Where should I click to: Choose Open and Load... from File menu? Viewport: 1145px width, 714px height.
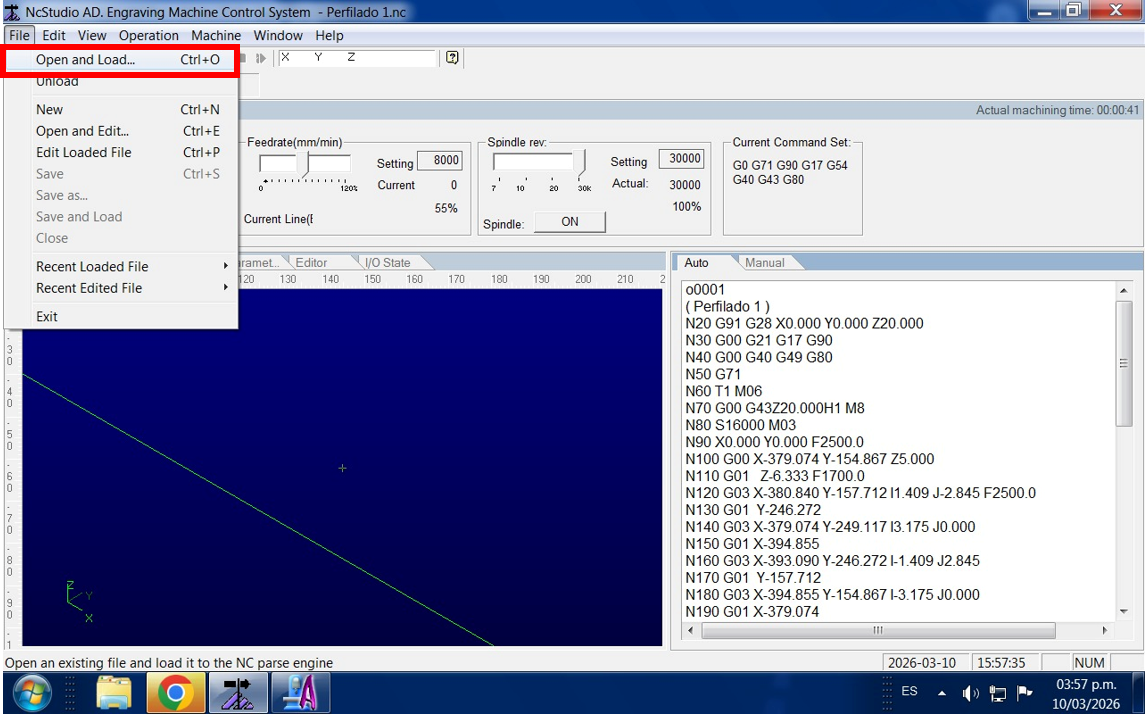(121, 60)
